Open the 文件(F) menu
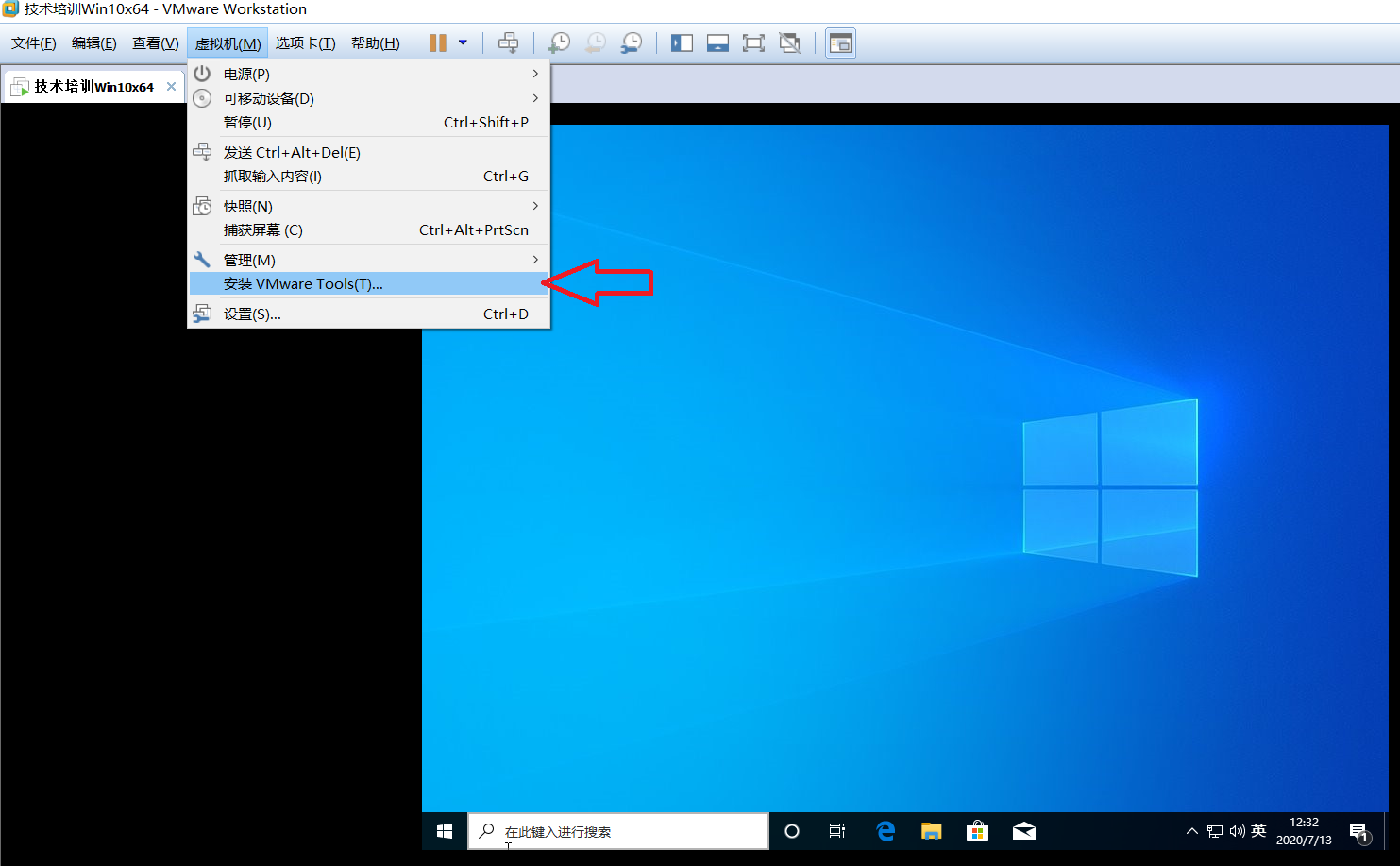 [x=34, y=43]
